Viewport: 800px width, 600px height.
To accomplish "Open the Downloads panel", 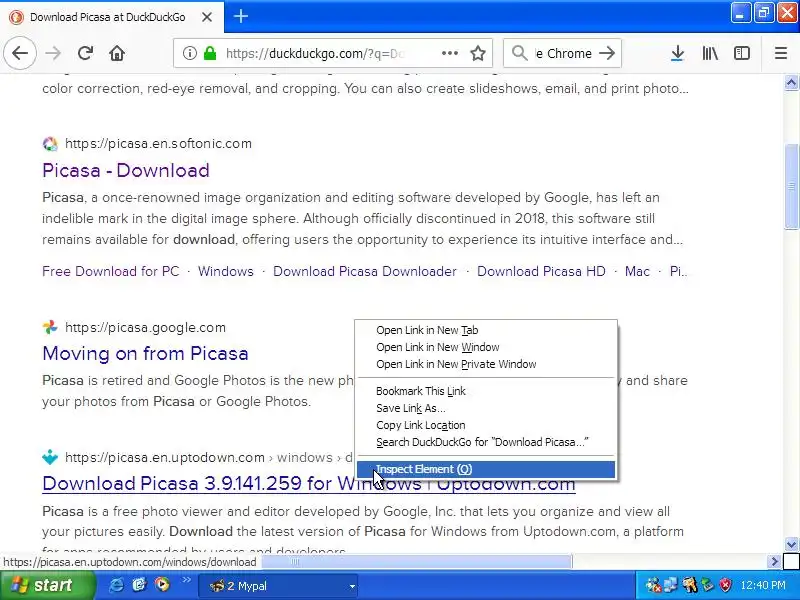I will click(677, 53).
